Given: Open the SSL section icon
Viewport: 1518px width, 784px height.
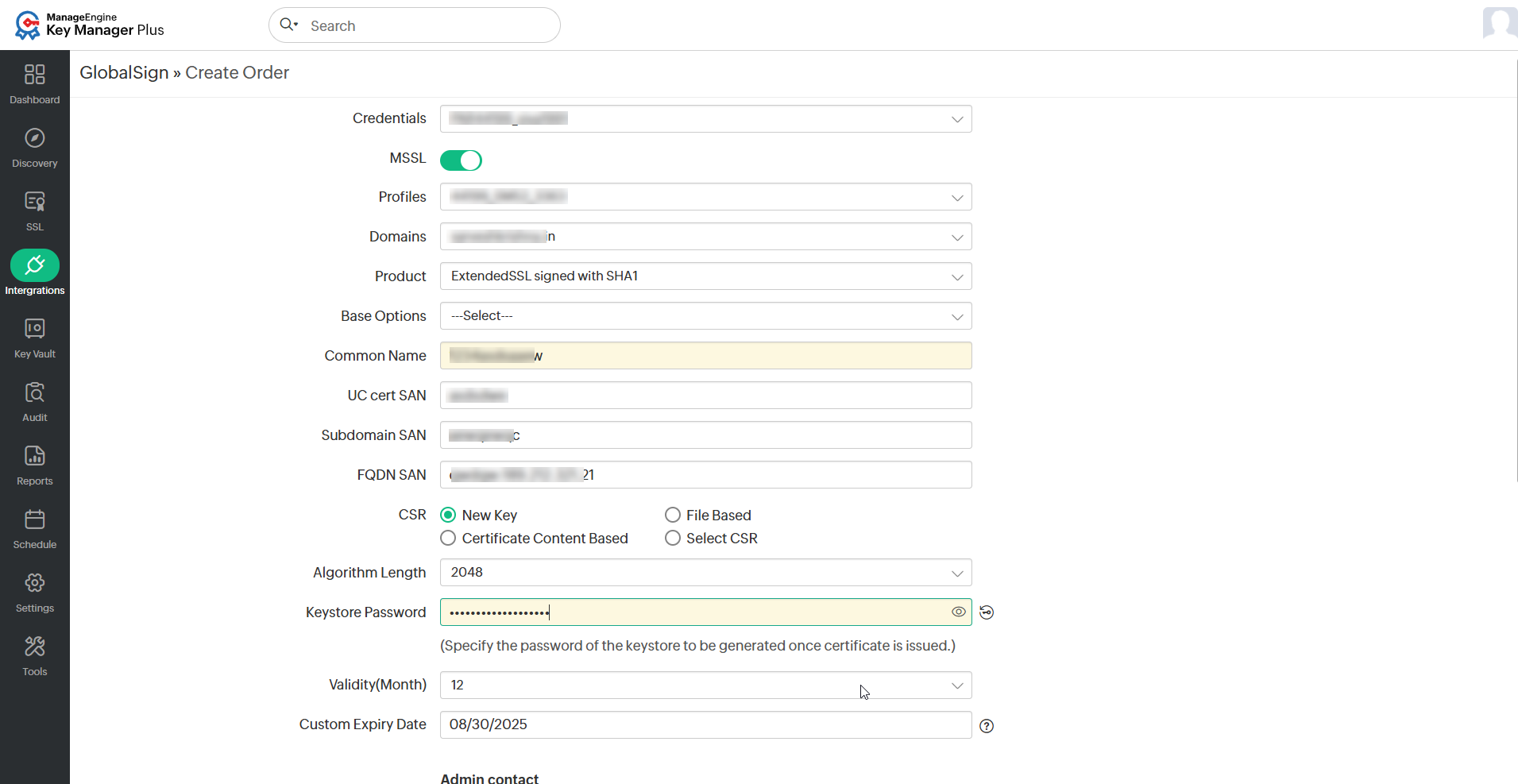Looking at the screenshot, I should (35, 202).
